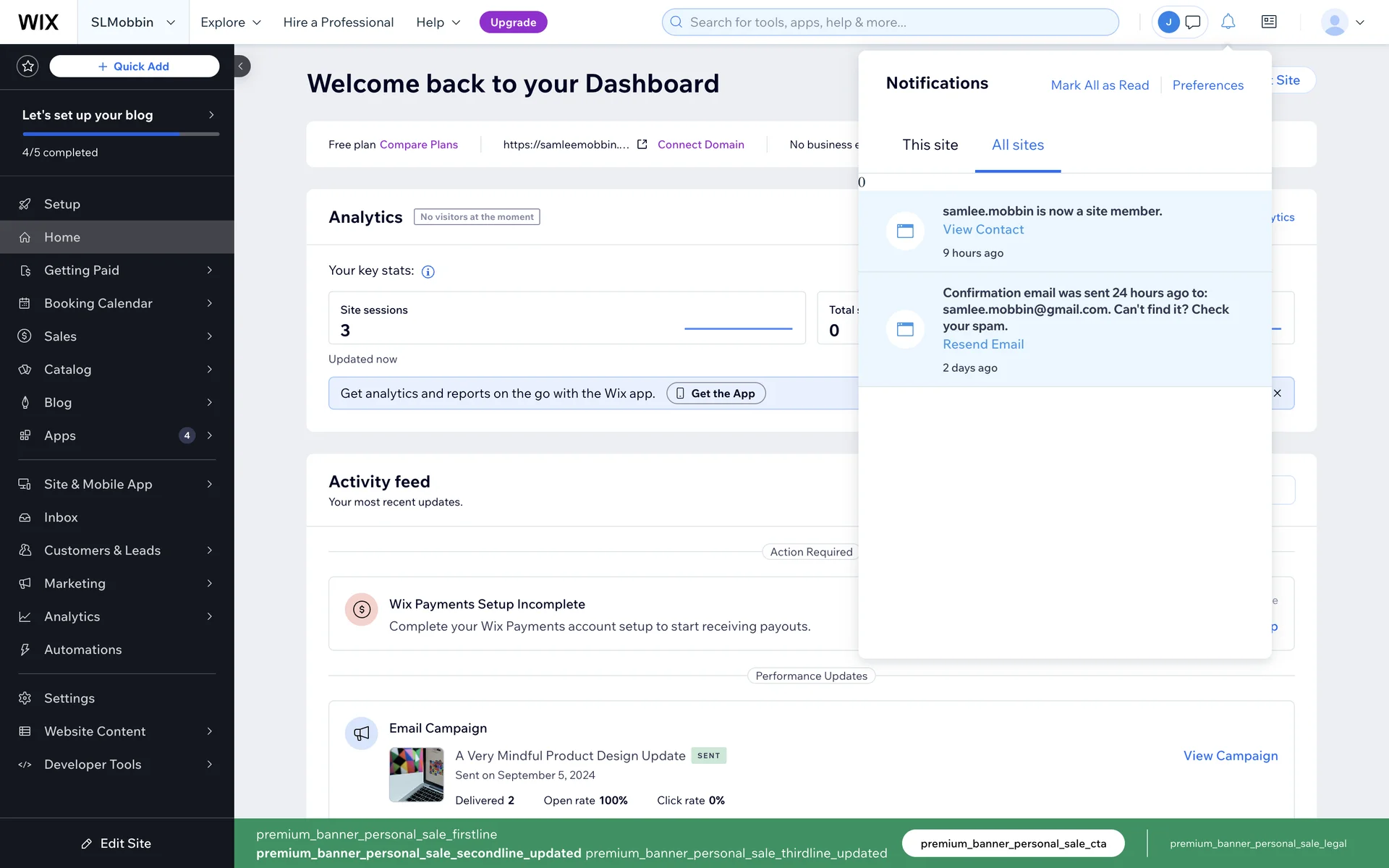Open the SLMobbin site dropdown
This screenshot has width=1389, height=868.
pyautogui.click(x=133, y=22)
